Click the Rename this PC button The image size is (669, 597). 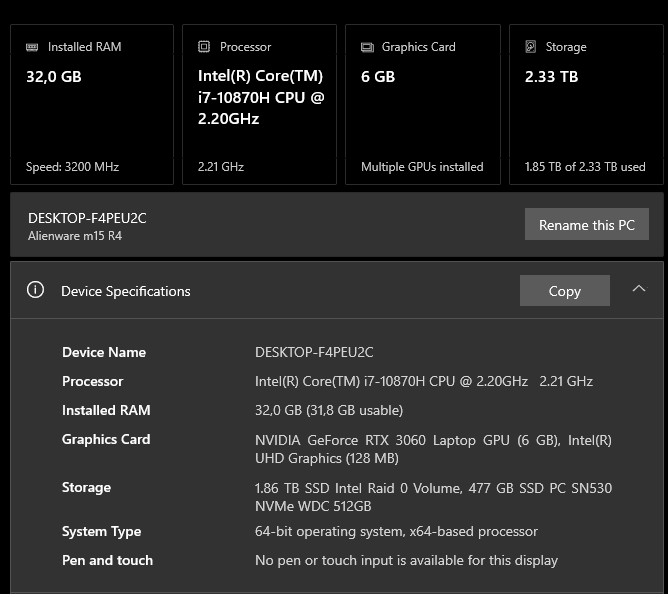(587, 224)
